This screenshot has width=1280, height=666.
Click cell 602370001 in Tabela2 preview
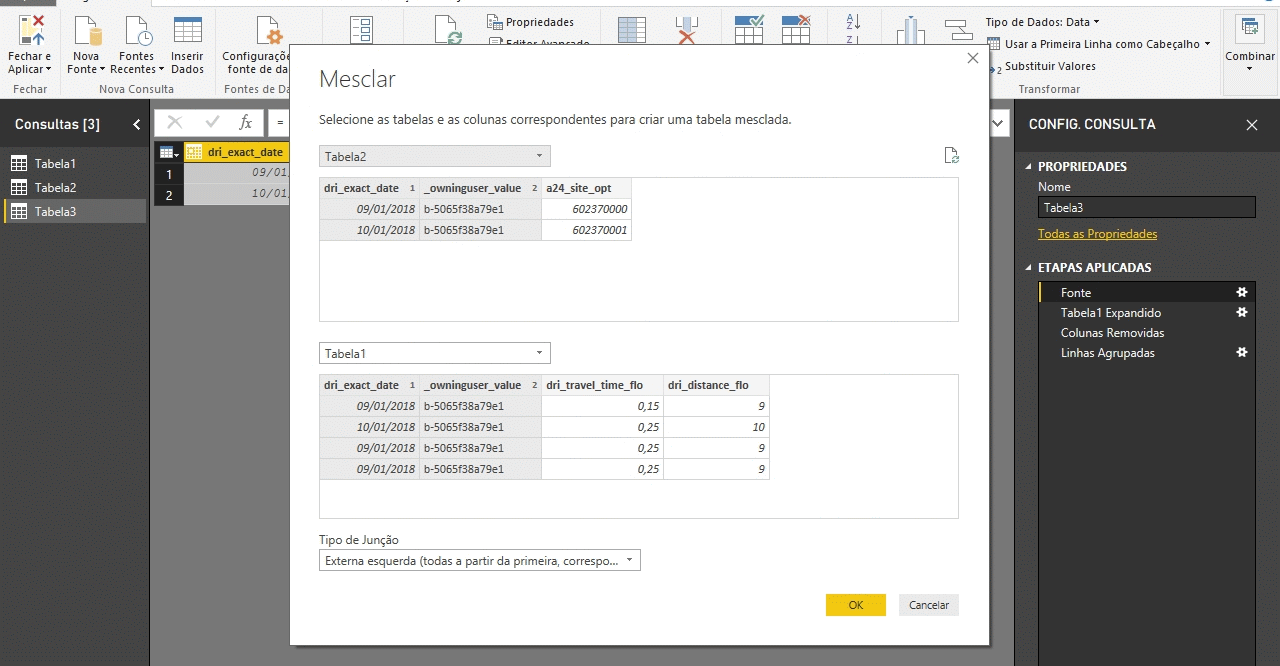pyautogui.click(x=586, y=230)
